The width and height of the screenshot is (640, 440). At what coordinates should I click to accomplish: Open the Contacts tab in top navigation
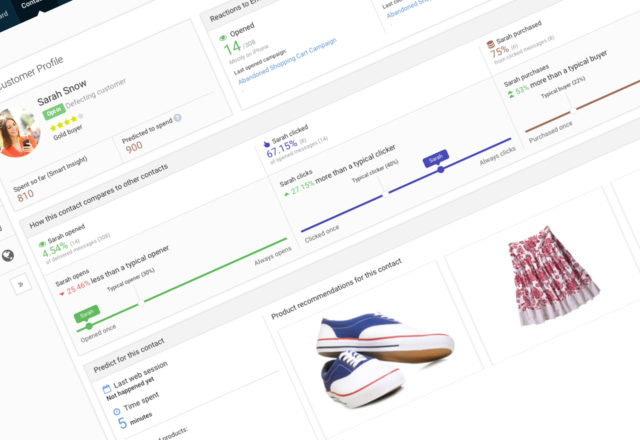[31, 3]
